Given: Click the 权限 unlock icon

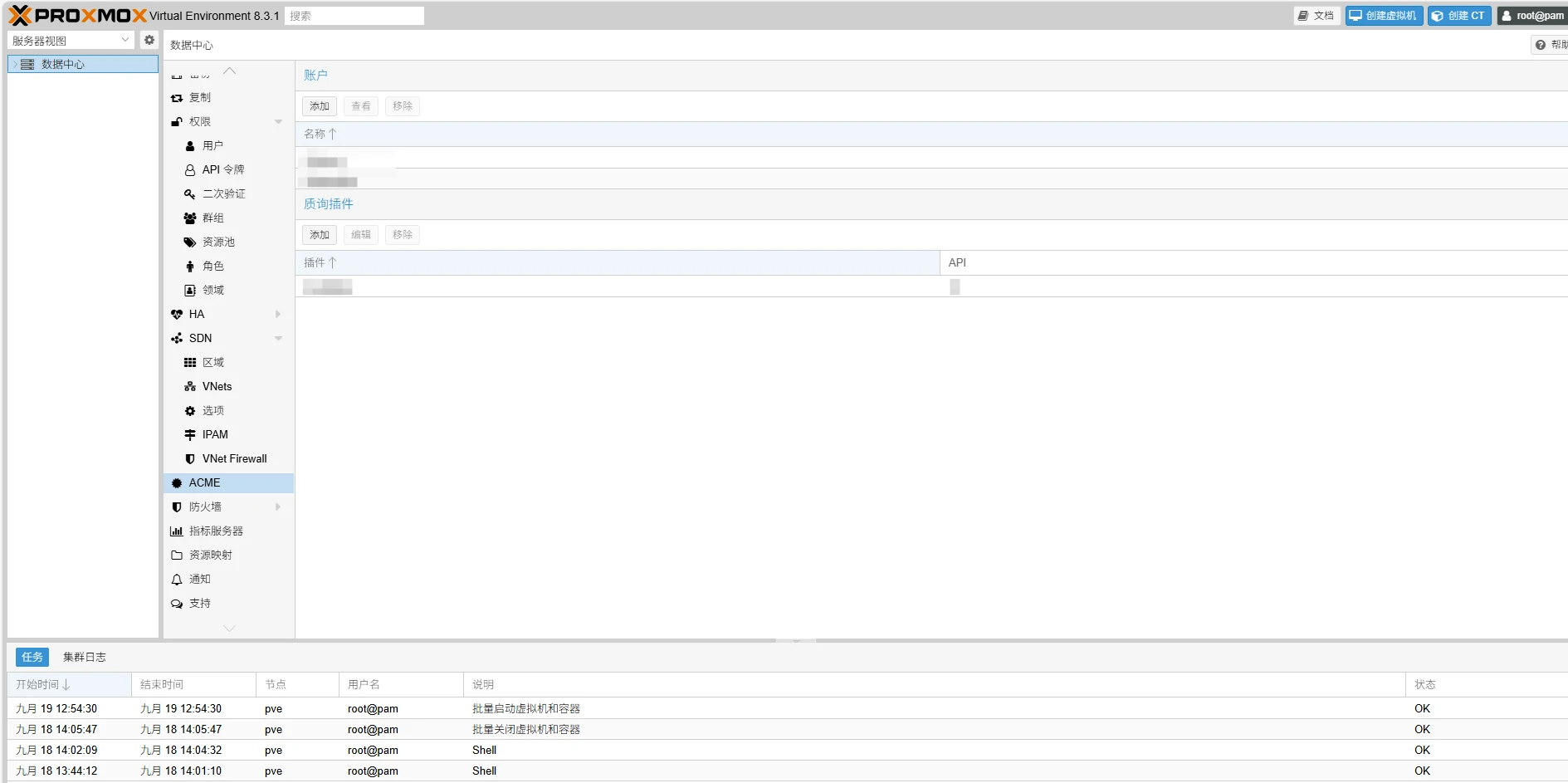Looking at the screenshot, I should pyautogui.click(x=177, y=121).
